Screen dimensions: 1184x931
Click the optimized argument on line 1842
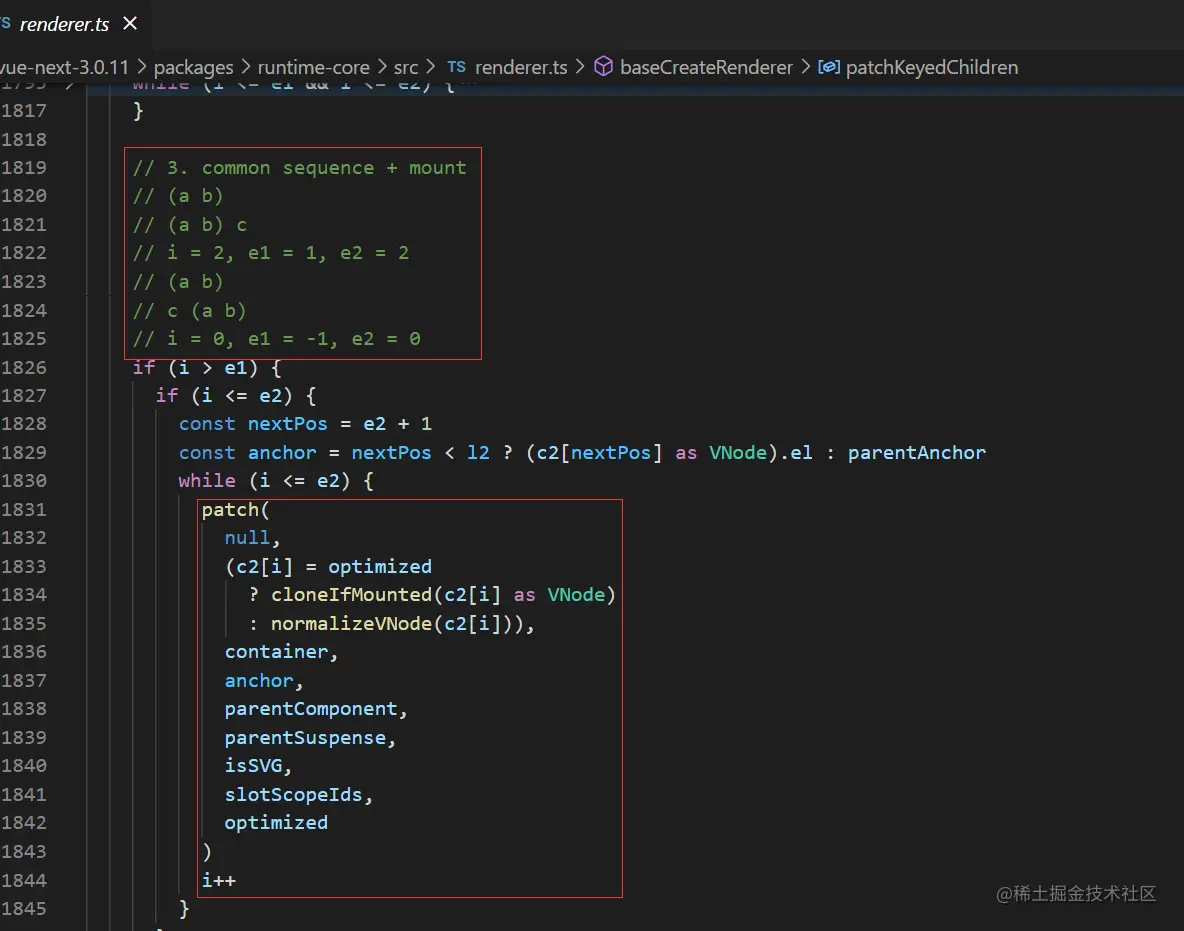pos(276,822)
